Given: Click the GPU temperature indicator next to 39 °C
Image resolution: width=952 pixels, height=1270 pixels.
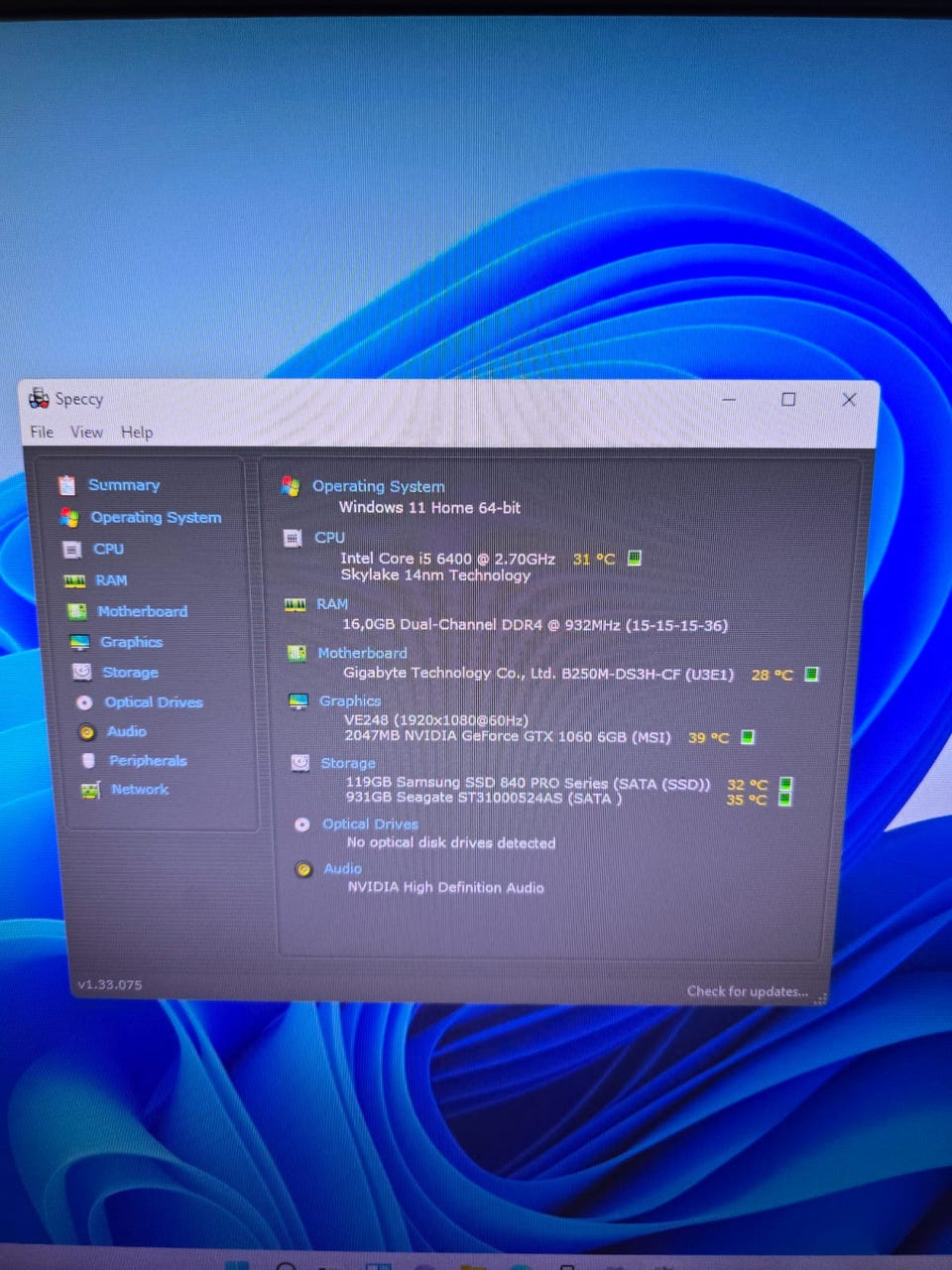Looking at the screenshot, I should 748,736.
